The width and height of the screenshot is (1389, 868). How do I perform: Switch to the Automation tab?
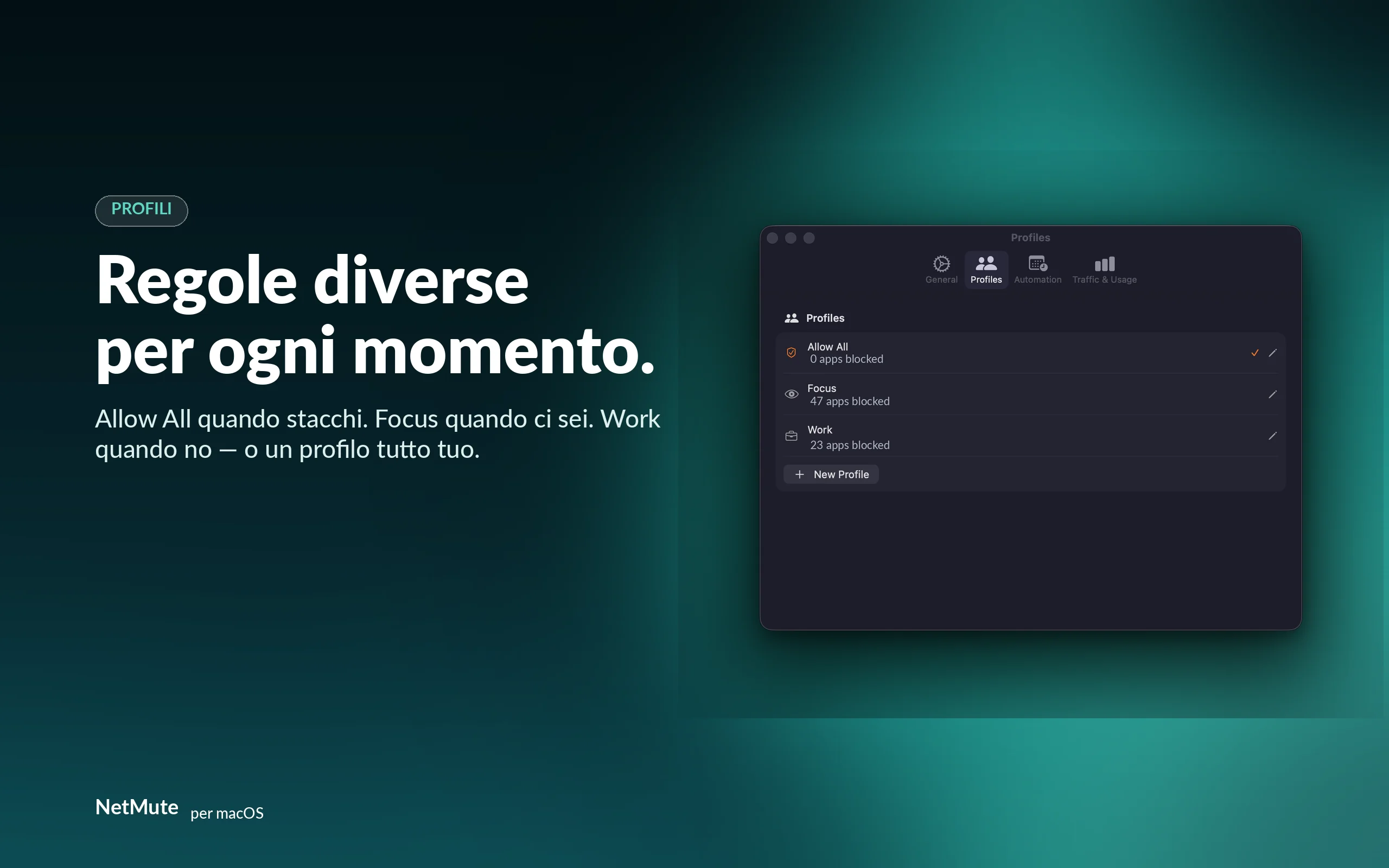1037,270
